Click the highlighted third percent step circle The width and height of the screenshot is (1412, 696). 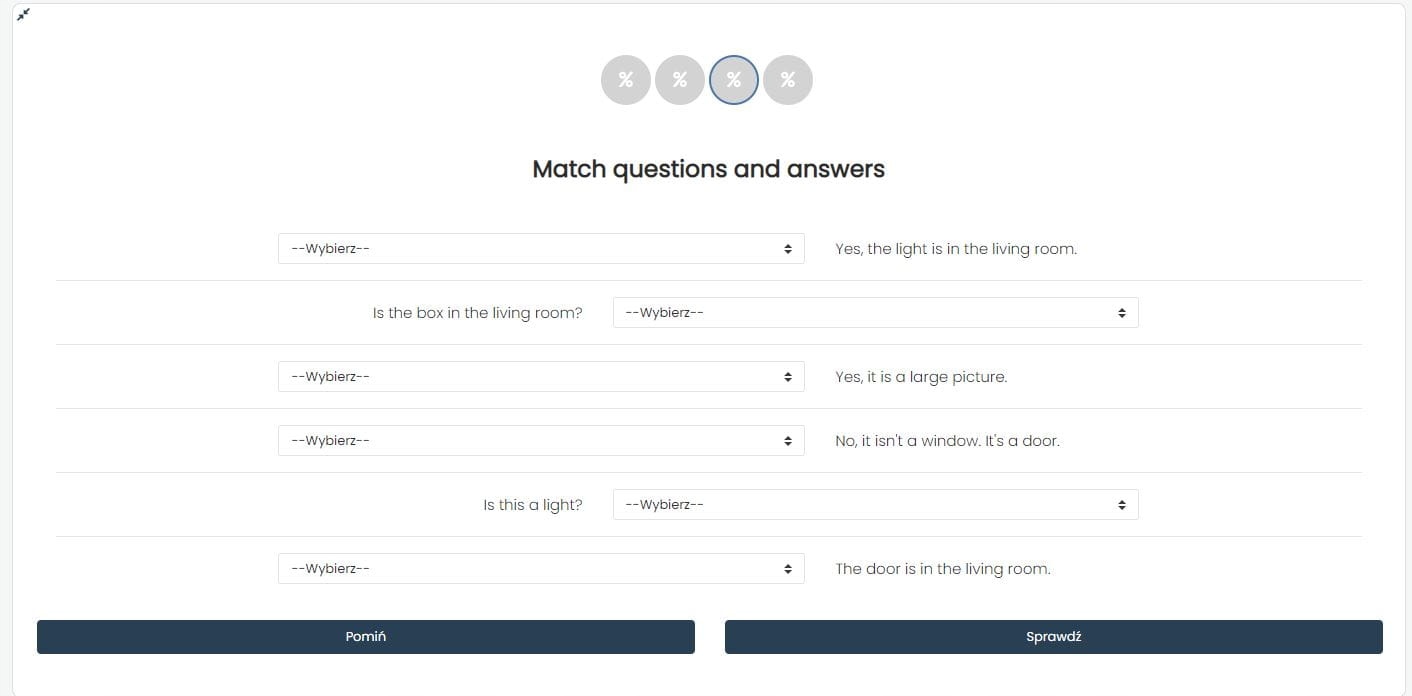coord(734,80)
